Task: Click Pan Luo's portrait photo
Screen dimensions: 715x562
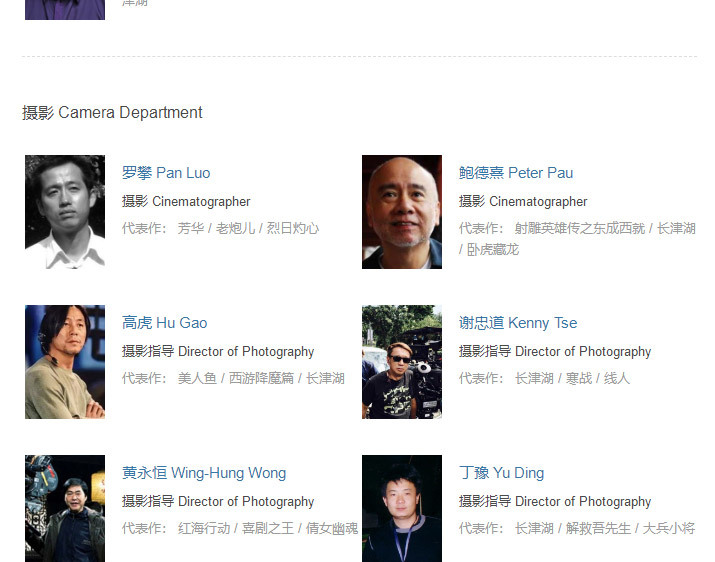Action: (x=65, y=211)
